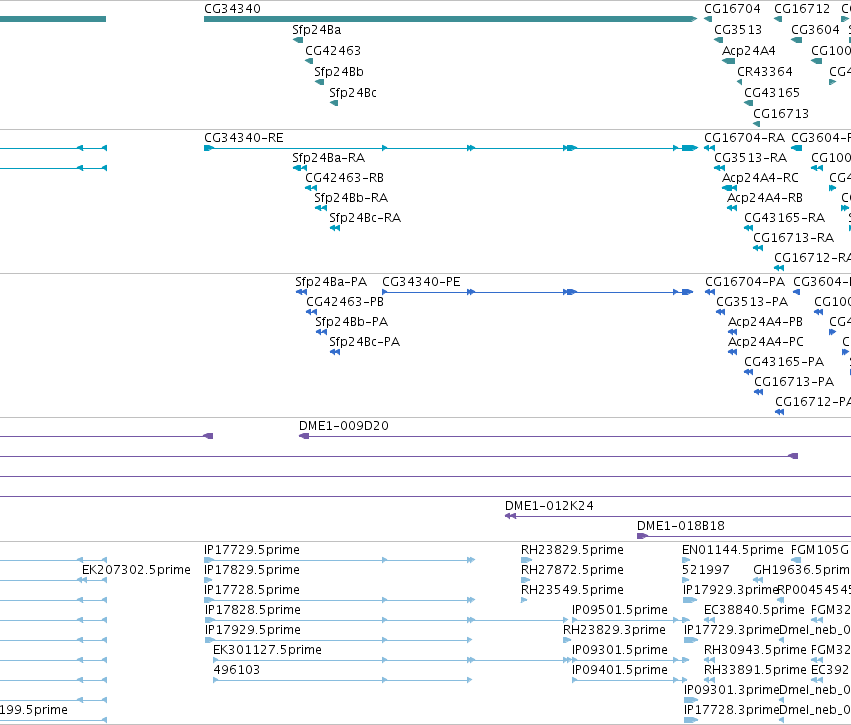
Task: Click the RH23829.5prime EST label
Action: click(572, 550)
